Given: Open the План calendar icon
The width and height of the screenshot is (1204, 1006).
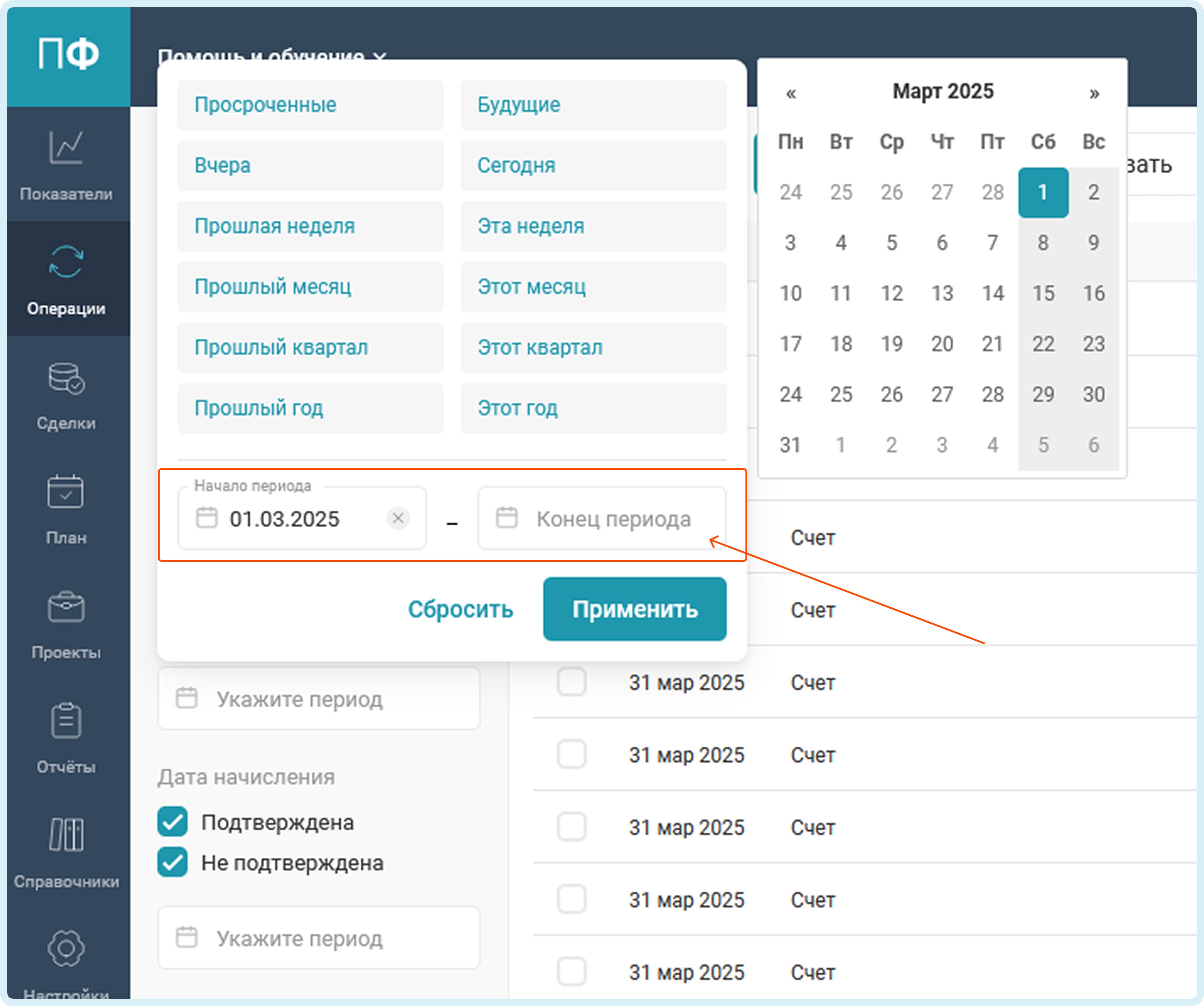Looking at the screenshot, I should click(x=66, y=492).
